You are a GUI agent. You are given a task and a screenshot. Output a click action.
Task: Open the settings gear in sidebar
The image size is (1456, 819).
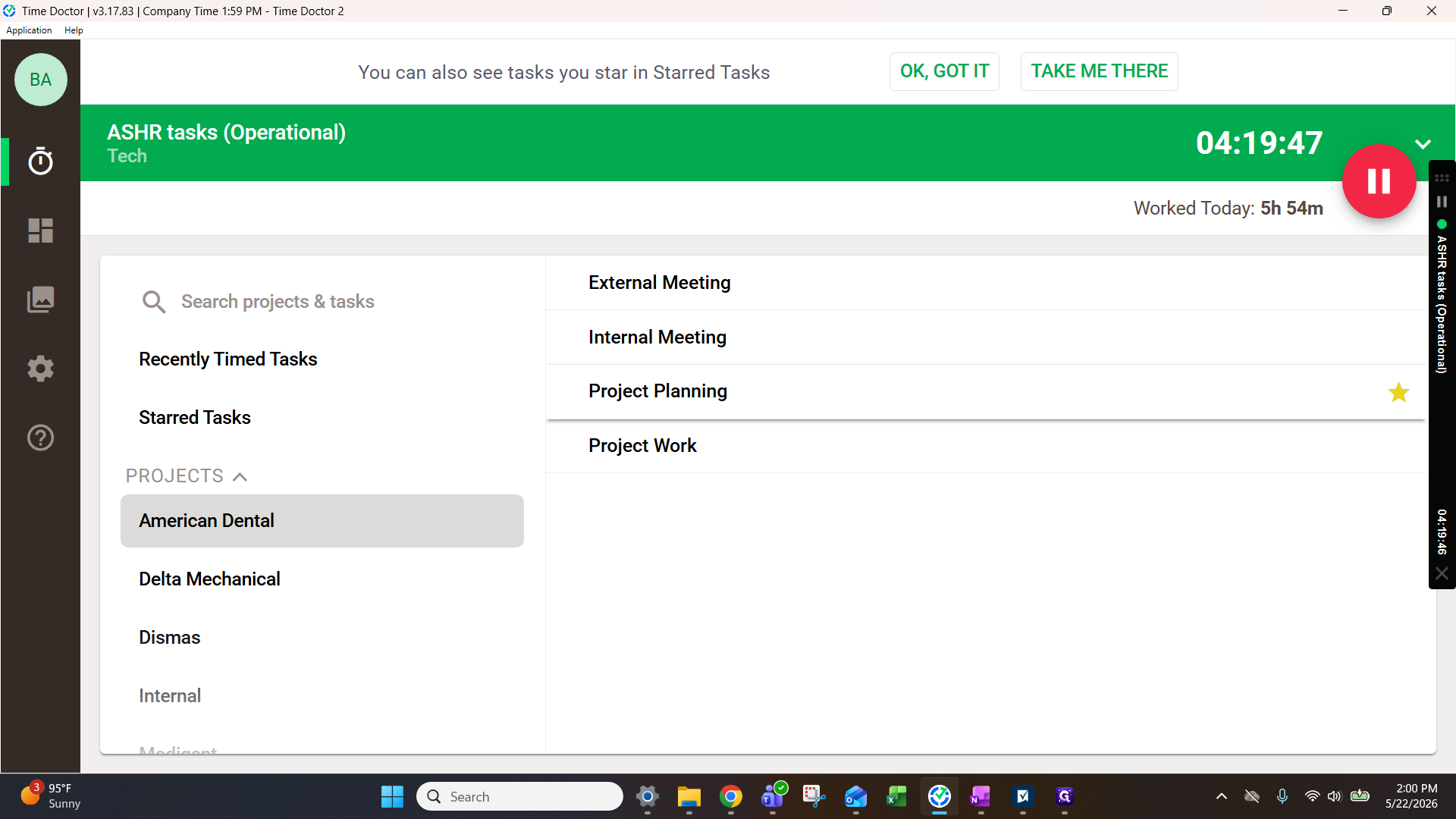[x=40, y=369]
